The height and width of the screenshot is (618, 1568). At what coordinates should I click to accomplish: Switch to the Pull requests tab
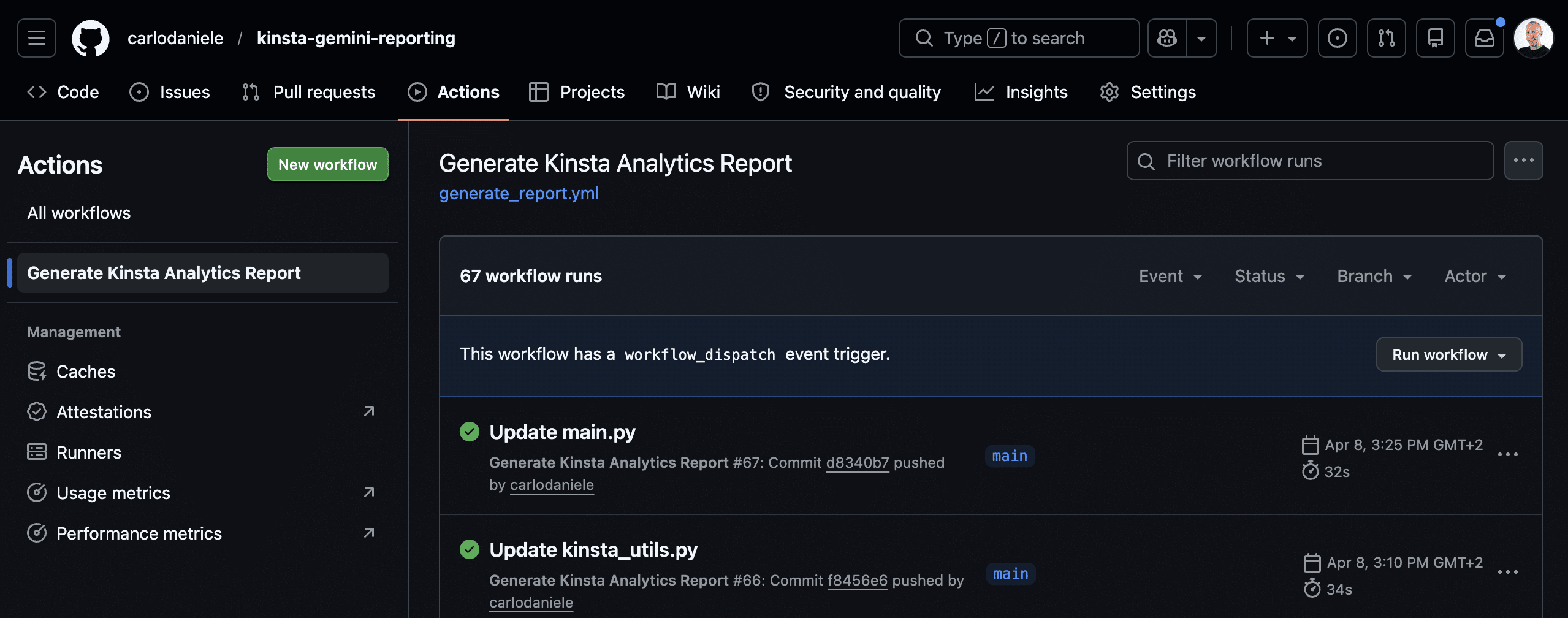tap(308, 92)
